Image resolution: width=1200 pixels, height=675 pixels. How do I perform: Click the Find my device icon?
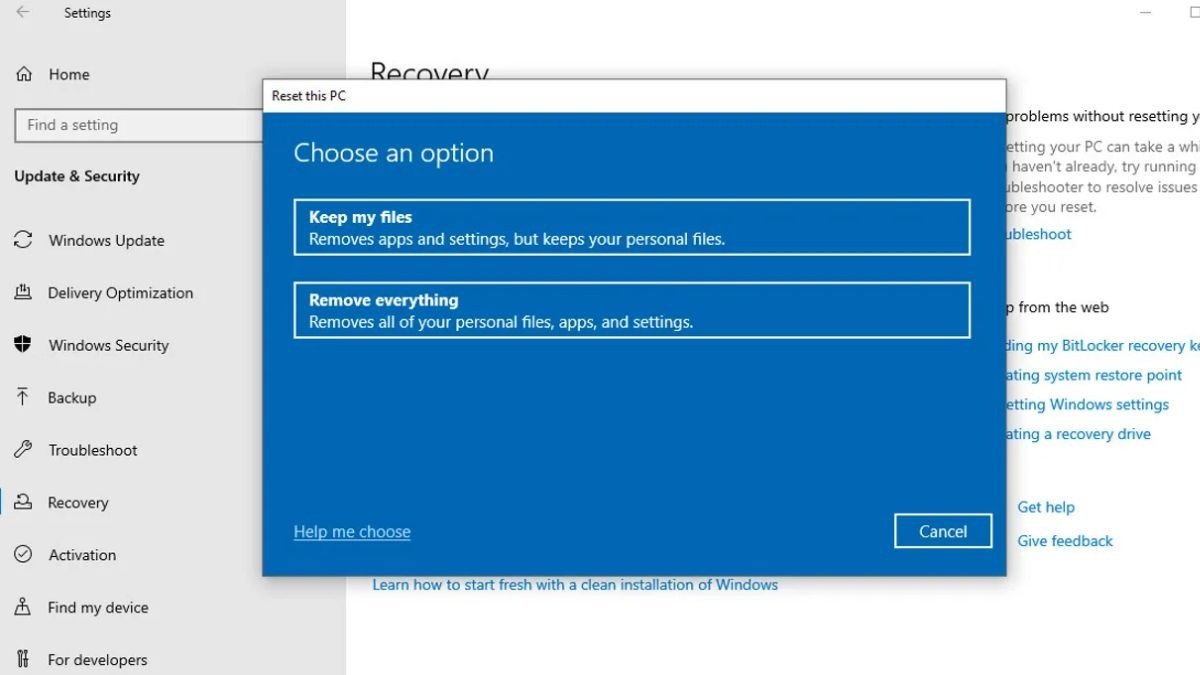coord(22,607)
